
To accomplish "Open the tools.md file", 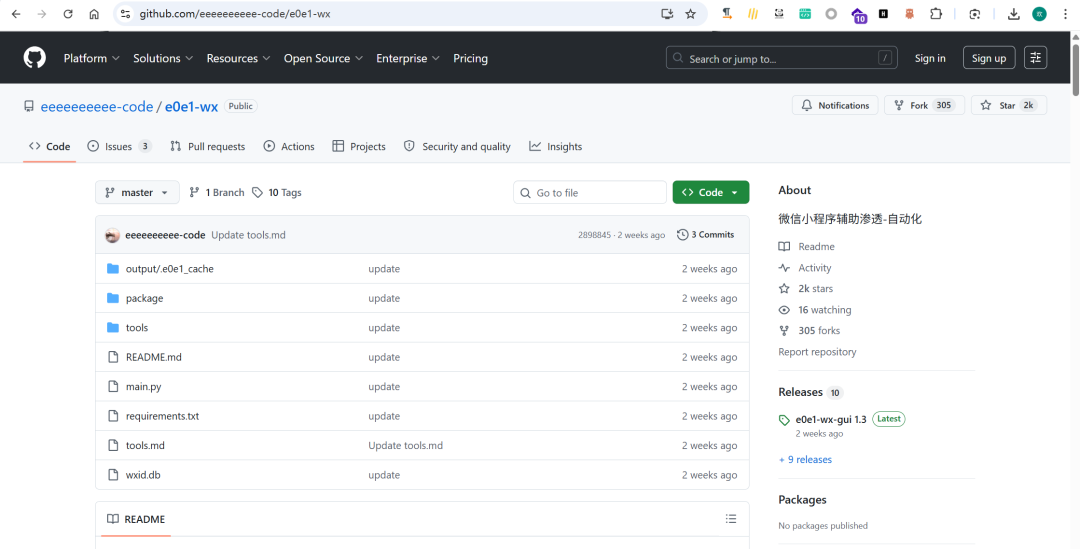I will click(145, 446).
